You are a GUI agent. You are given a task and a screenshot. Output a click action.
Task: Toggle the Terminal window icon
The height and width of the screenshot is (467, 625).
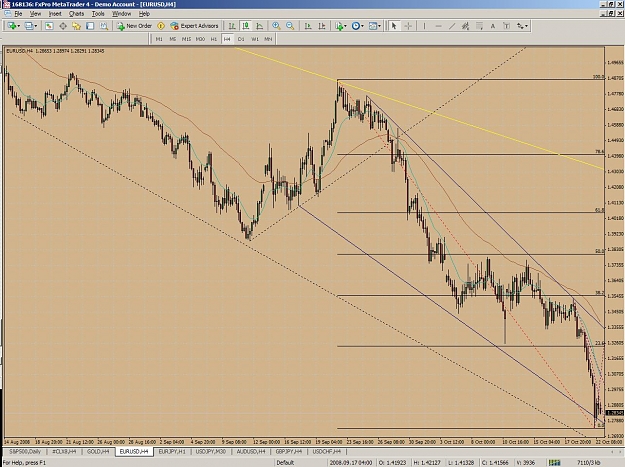[90, 26]
